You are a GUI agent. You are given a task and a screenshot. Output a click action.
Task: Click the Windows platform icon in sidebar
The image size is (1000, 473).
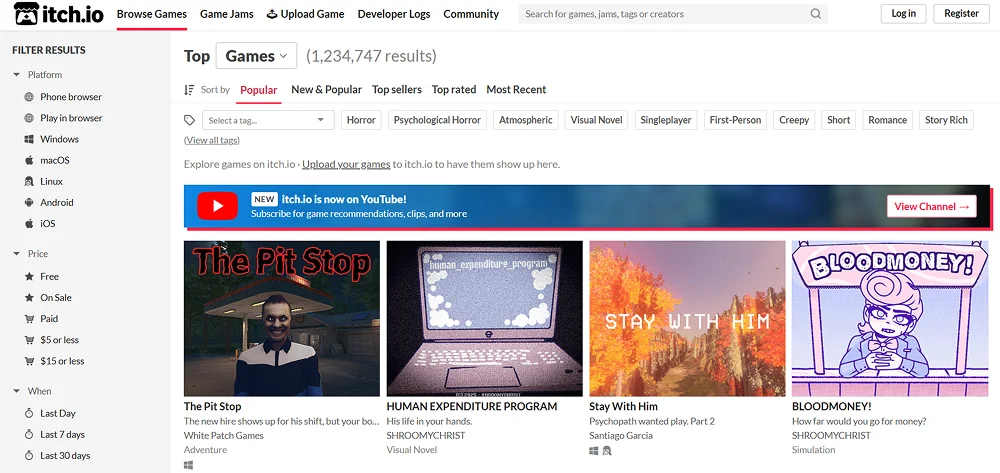coord(29,139)
